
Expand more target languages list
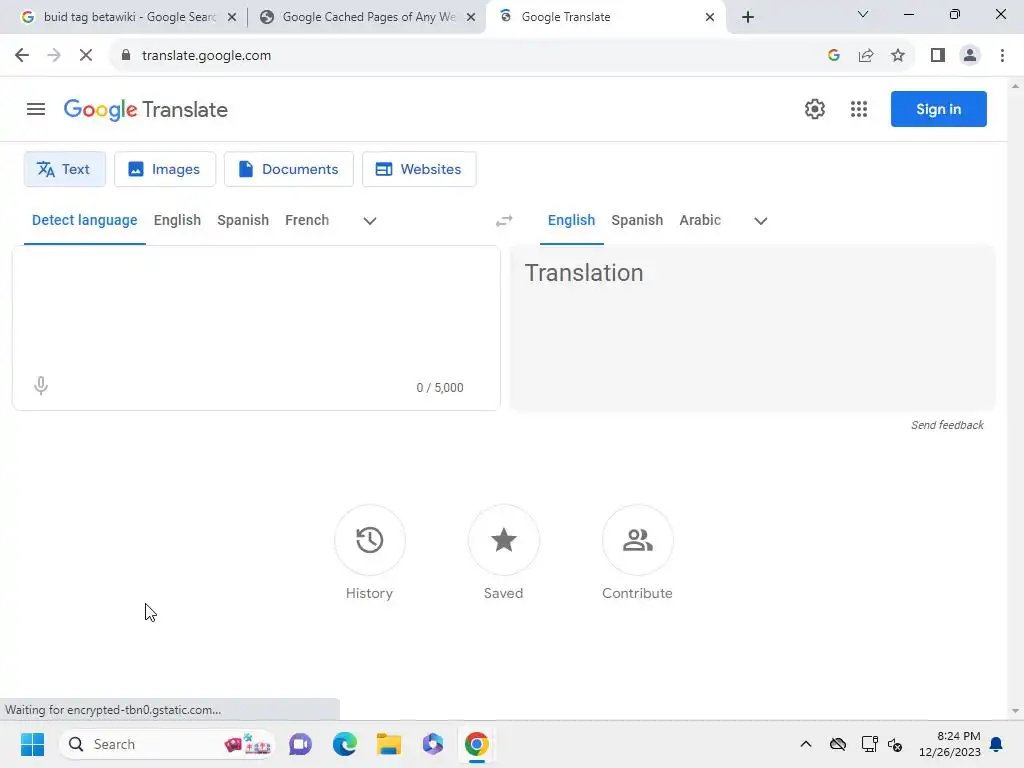[760, 221]
